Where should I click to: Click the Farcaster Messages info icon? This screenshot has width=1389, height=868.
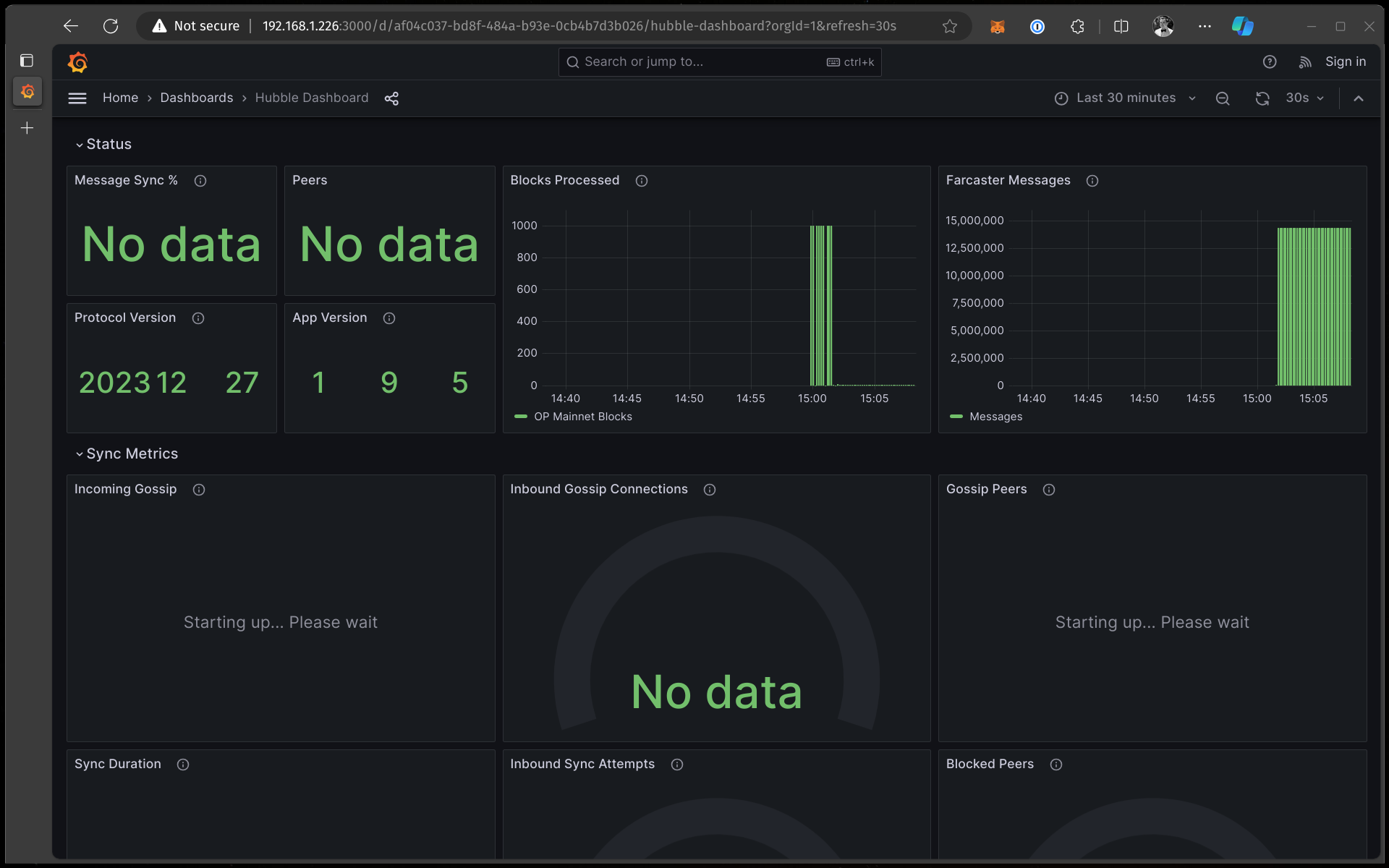(1091, 181)
